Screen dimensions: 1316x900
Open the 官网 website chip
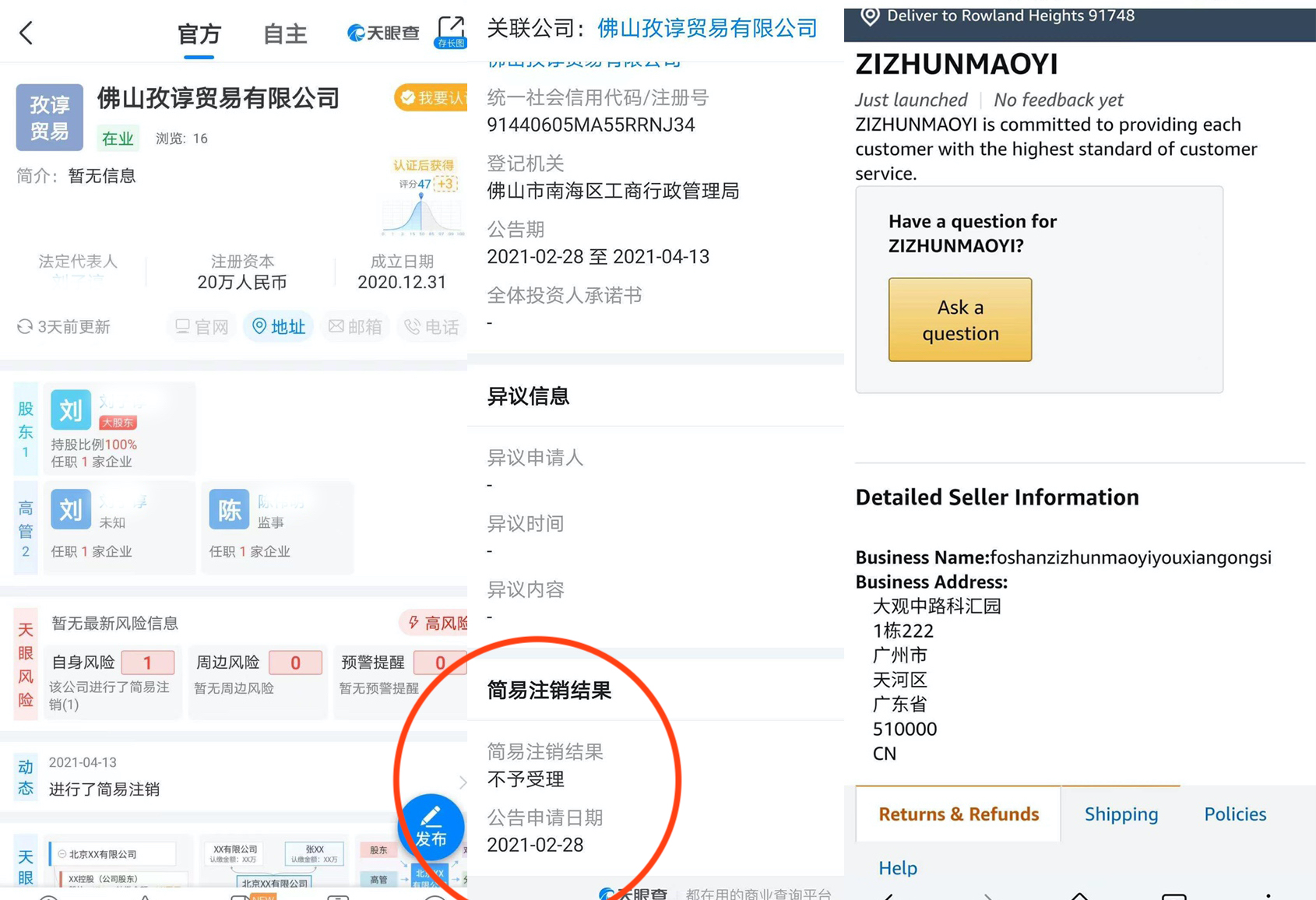(201, 326)
